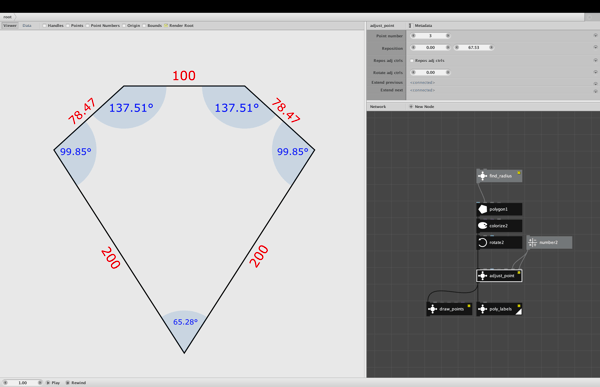Click the Rotate adj ctrls value field
The width and height of the screenshot is (600, 387).
click(430, 72)
